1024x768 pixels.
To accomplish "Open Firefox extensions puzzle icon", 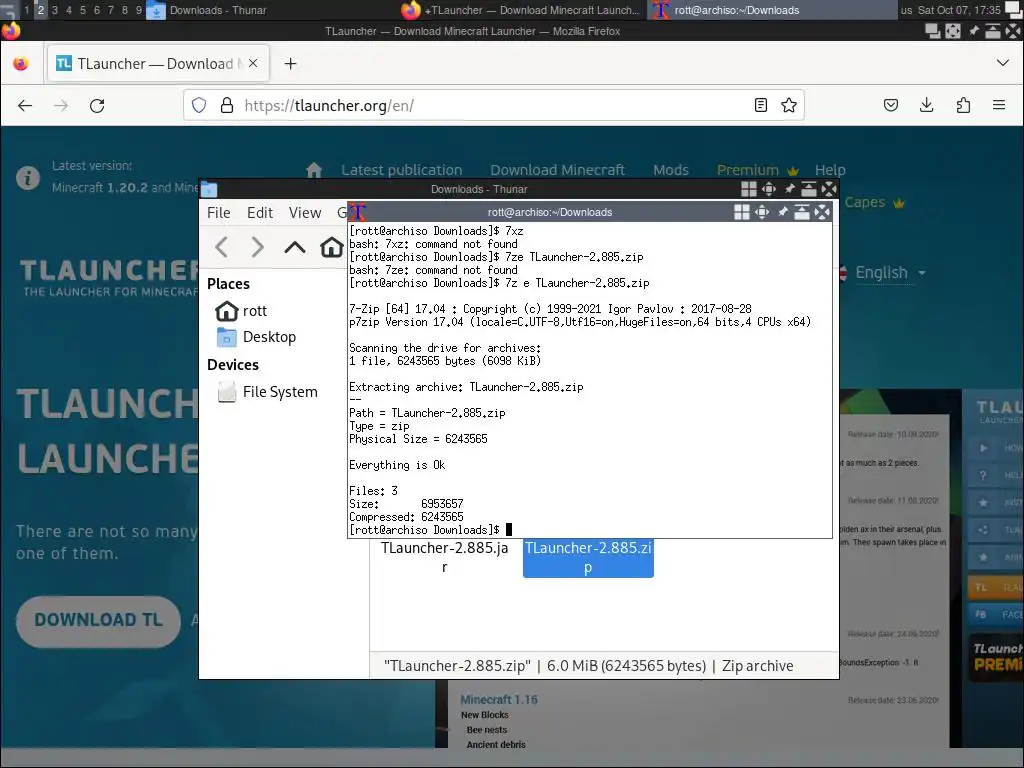I will click(x=963, y=105).
